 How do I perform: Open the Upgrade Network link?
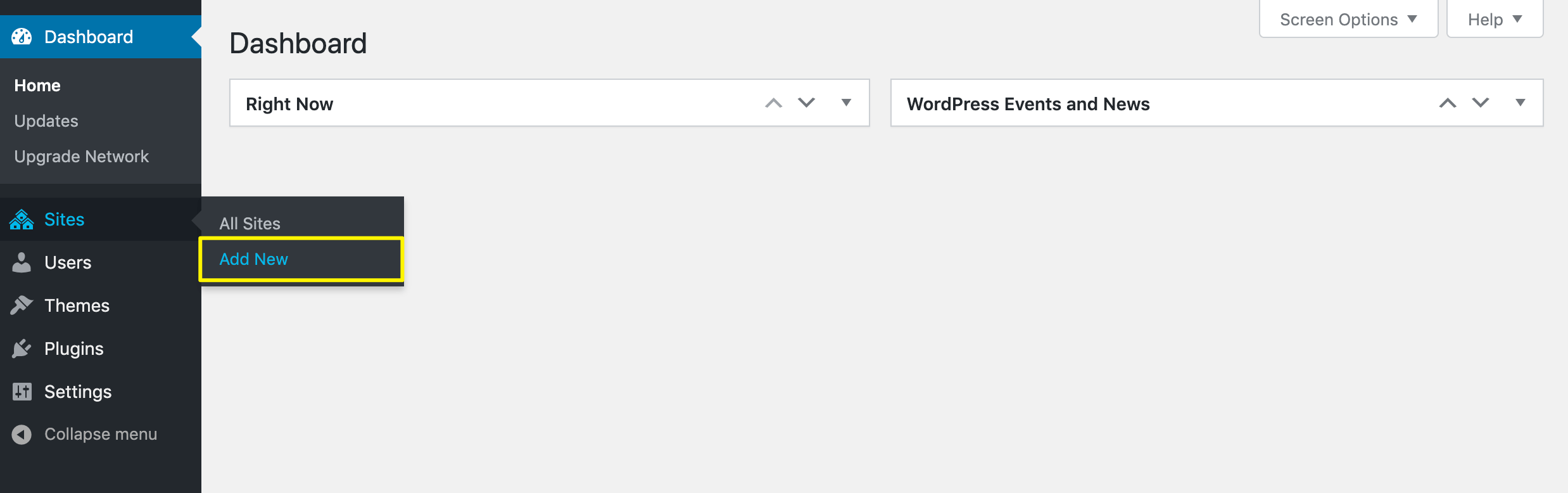(x=81, y=157)
